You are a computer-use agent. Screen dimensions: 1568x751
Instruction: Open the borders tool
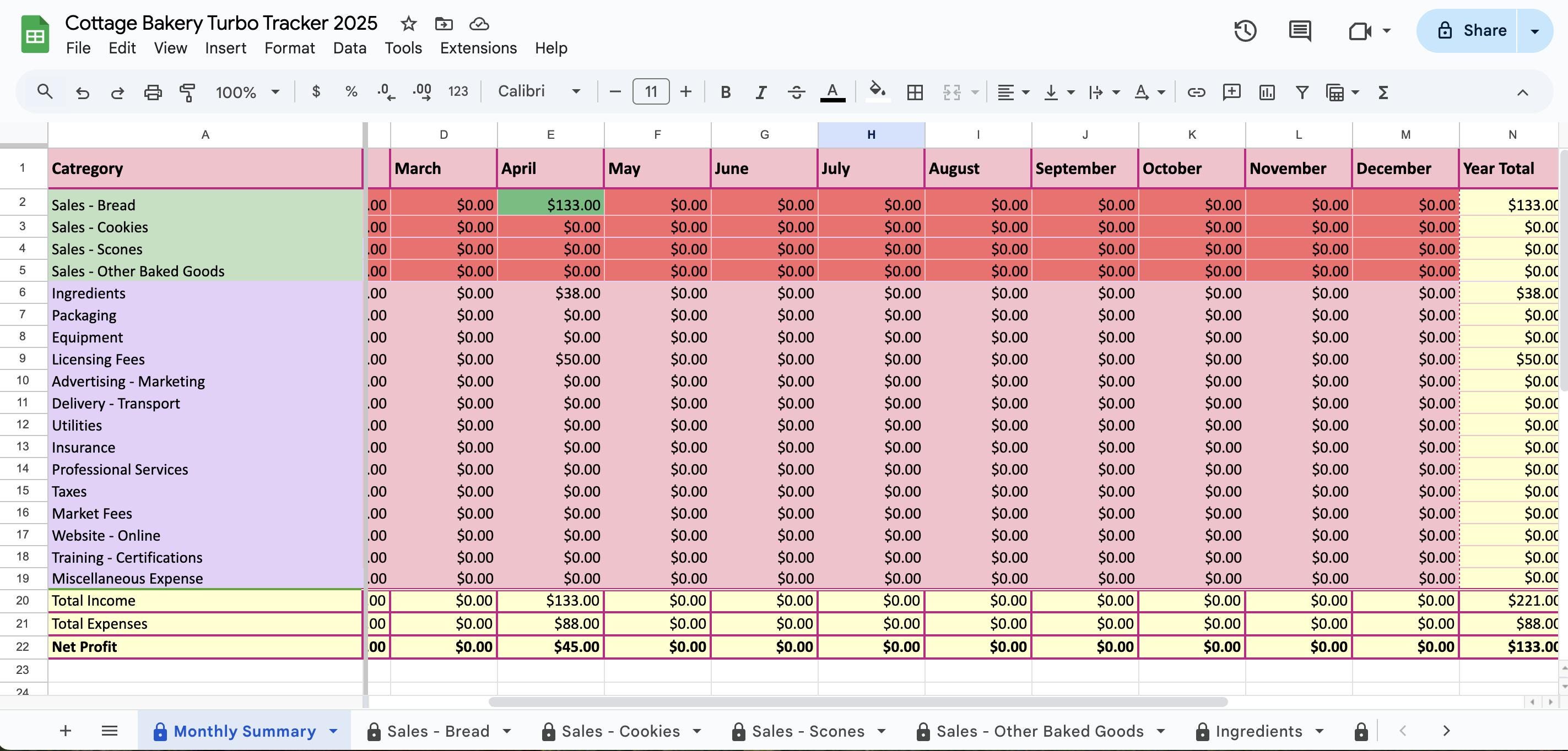click(x=914, y=92)
